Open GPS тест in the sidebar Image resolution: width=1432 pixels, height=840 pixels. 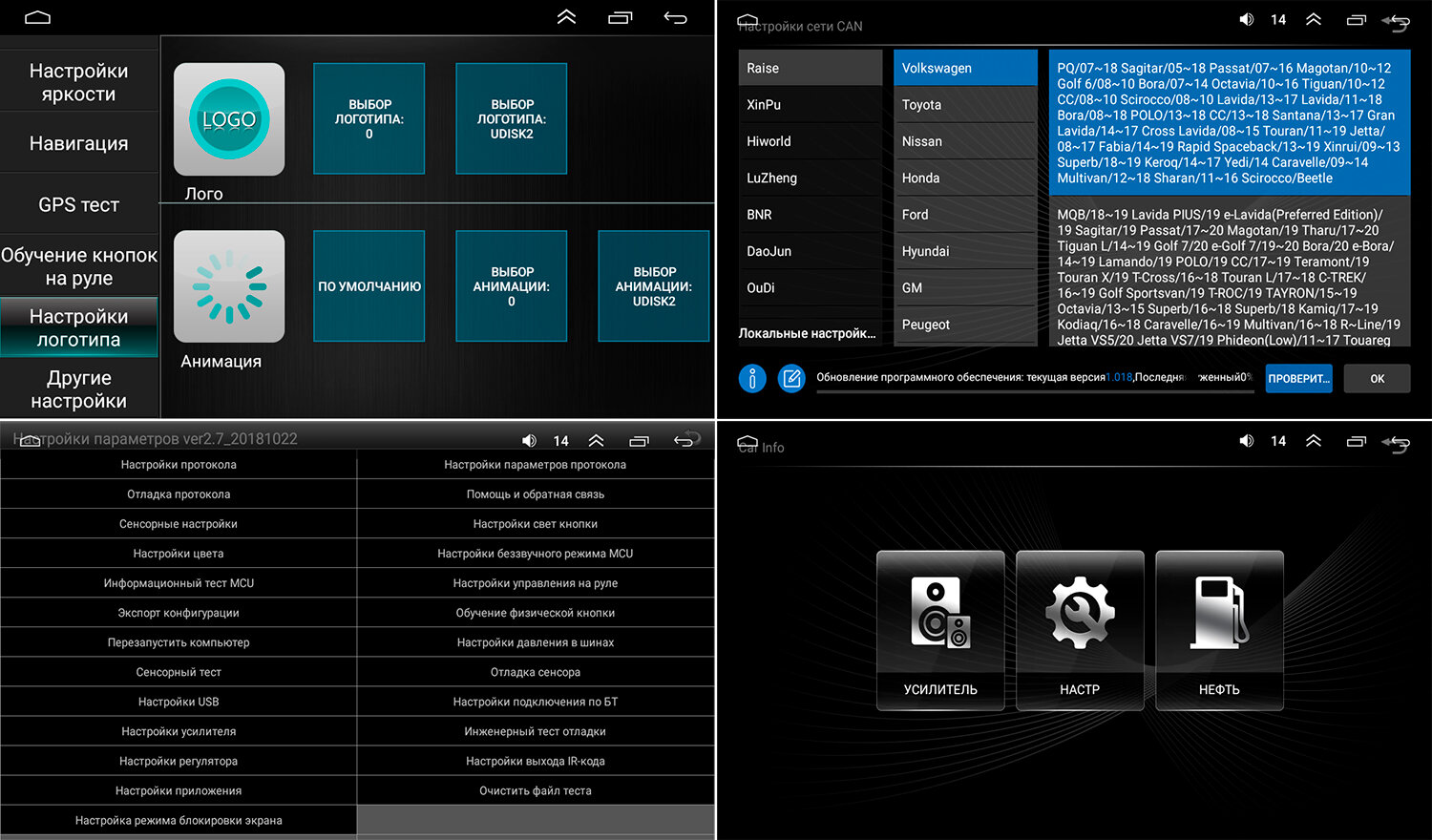tap(79, 204)
